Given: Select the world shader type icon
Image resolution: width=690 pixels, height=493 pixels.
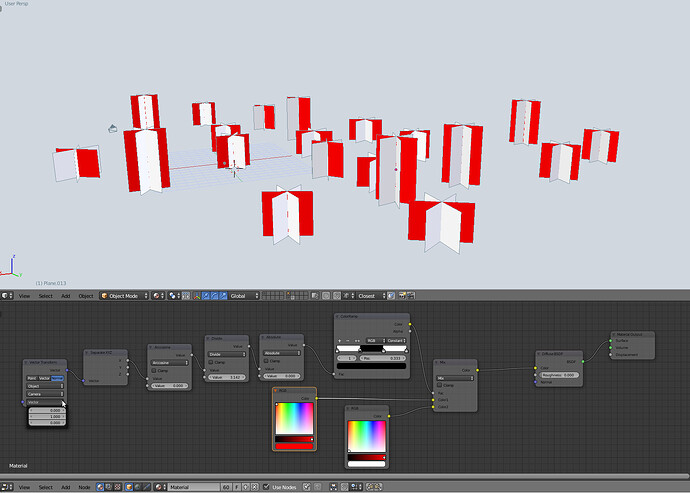Looking at the screenshot, I should pos(138,487).
